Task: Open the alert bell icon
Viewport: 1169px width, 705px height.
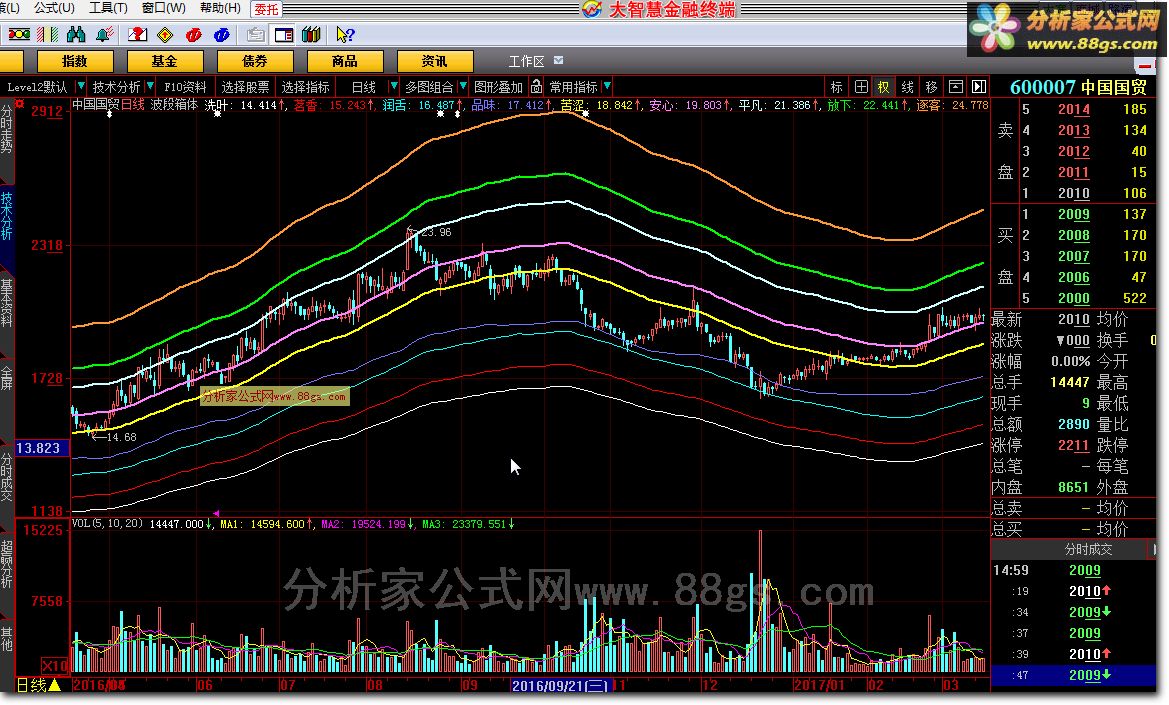Action: pos(105,34)
